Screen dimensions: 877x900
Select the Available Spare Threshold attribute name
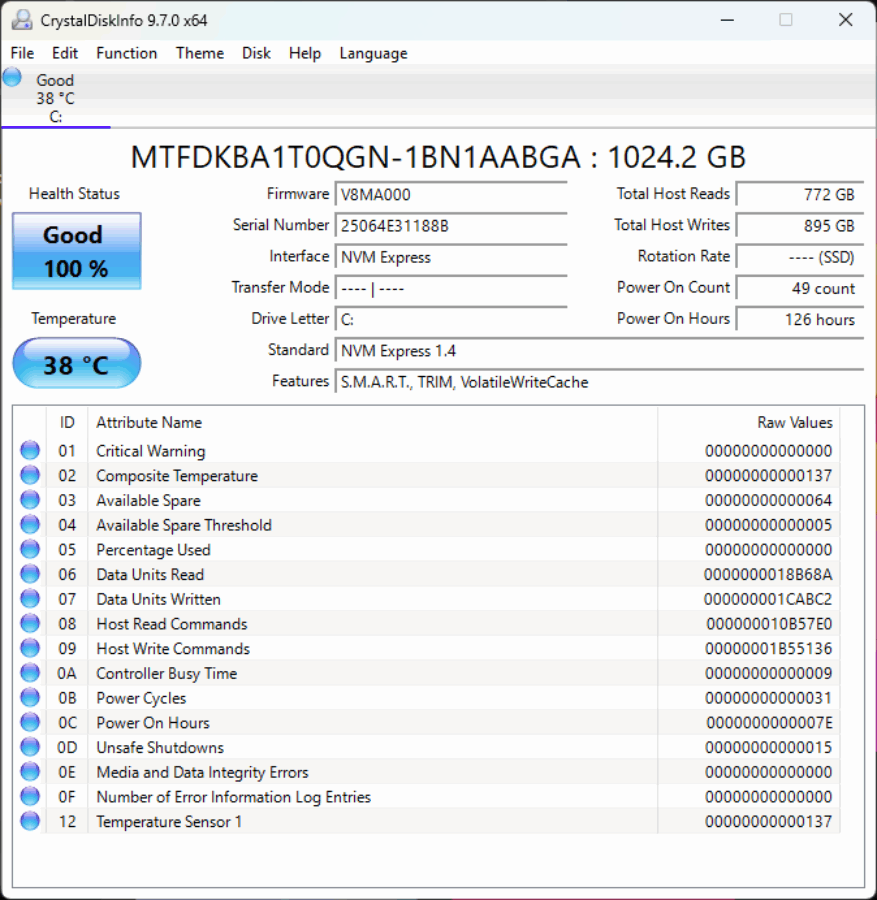[184, 525]
